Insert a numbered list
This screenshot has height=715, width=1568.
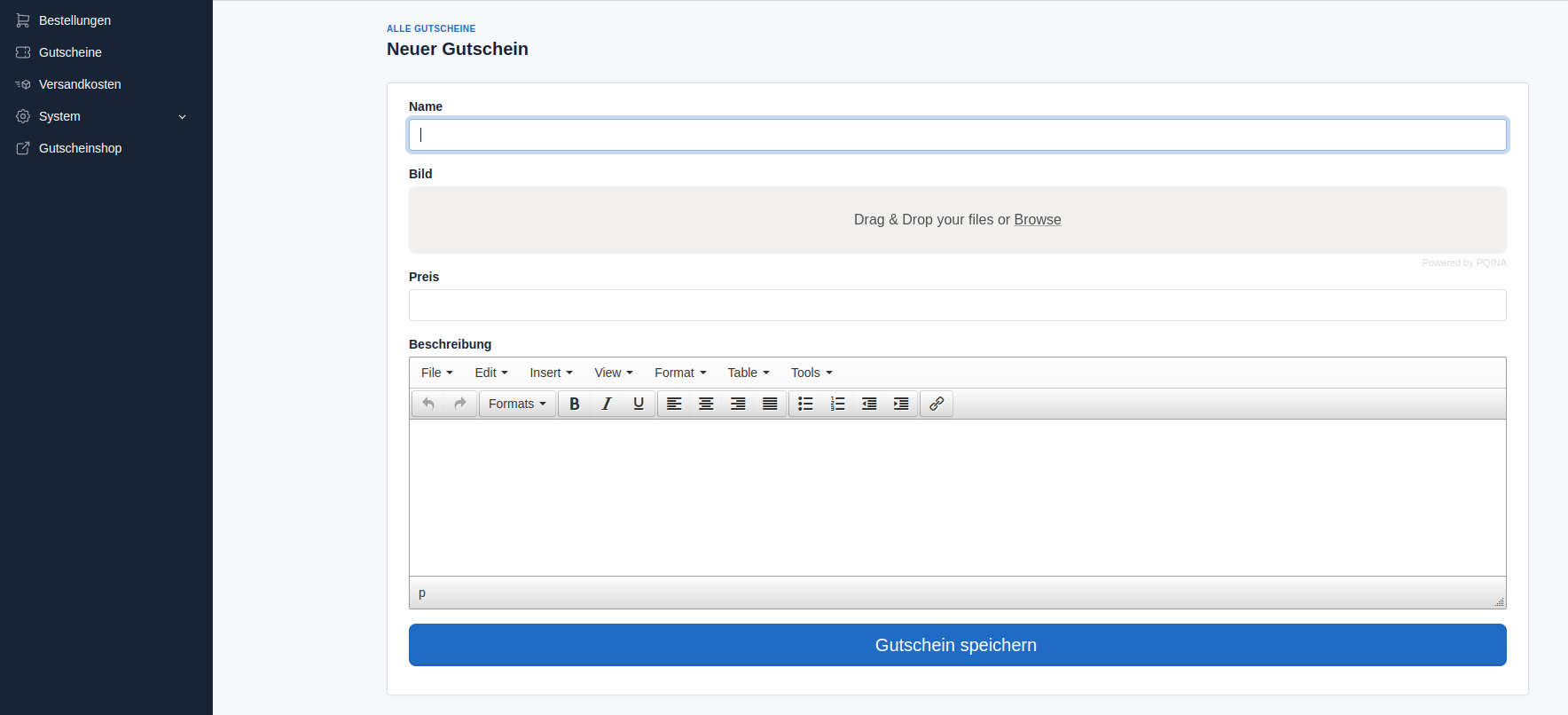(x=837, y=404)
